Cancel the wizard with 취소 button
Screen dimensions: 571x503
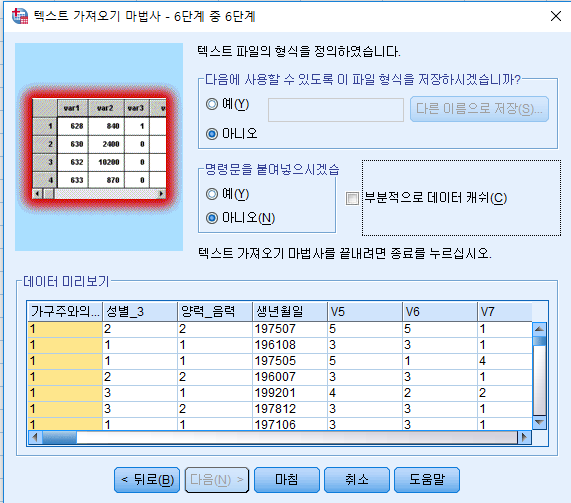357,480
